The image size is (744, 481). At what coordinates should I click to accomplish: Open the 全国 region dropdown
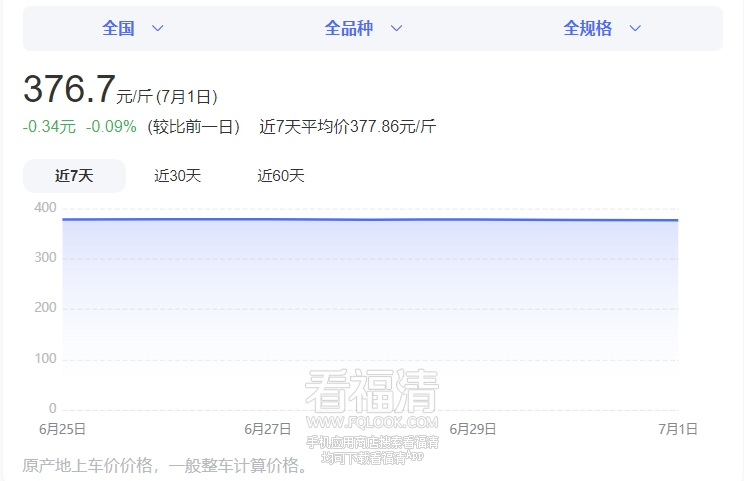[x=119, y=29]
